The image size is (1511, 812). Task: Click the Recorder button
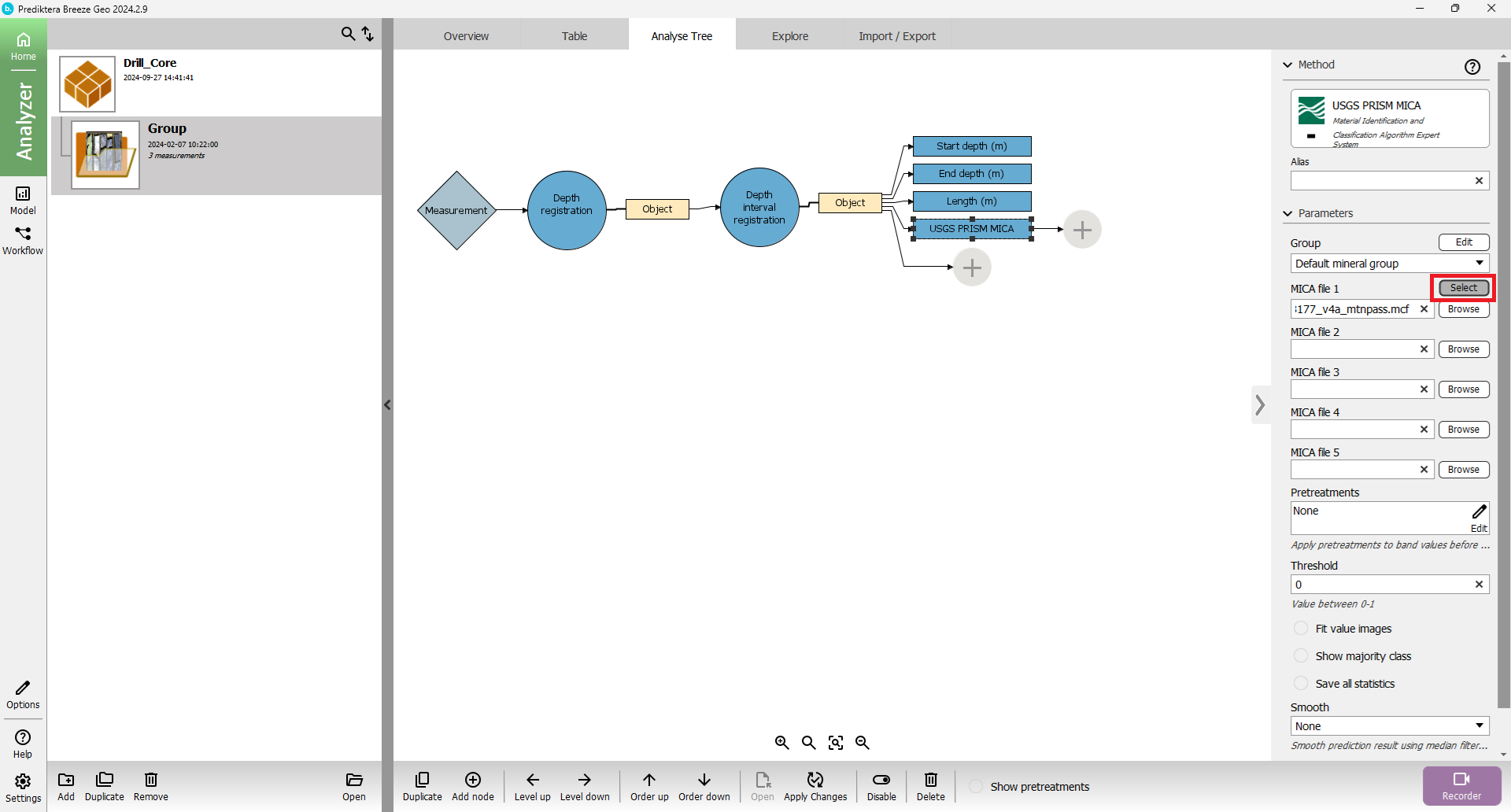coord(1461,785)
